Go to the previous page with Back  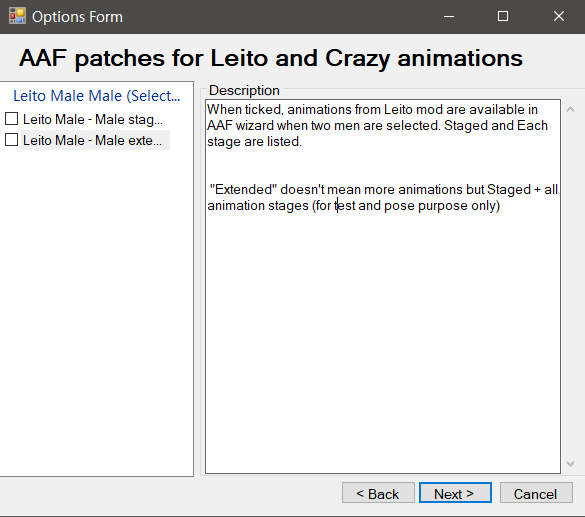[x=378, y=493]
